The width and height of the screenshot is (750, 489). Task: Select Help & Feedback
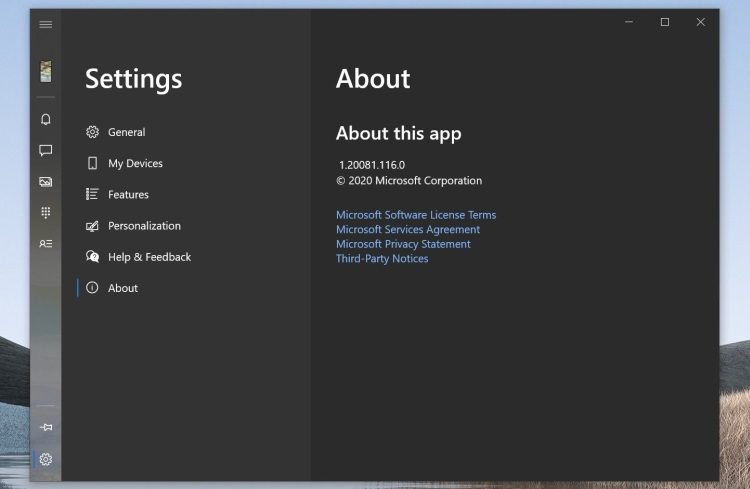[x=149, y=257]
